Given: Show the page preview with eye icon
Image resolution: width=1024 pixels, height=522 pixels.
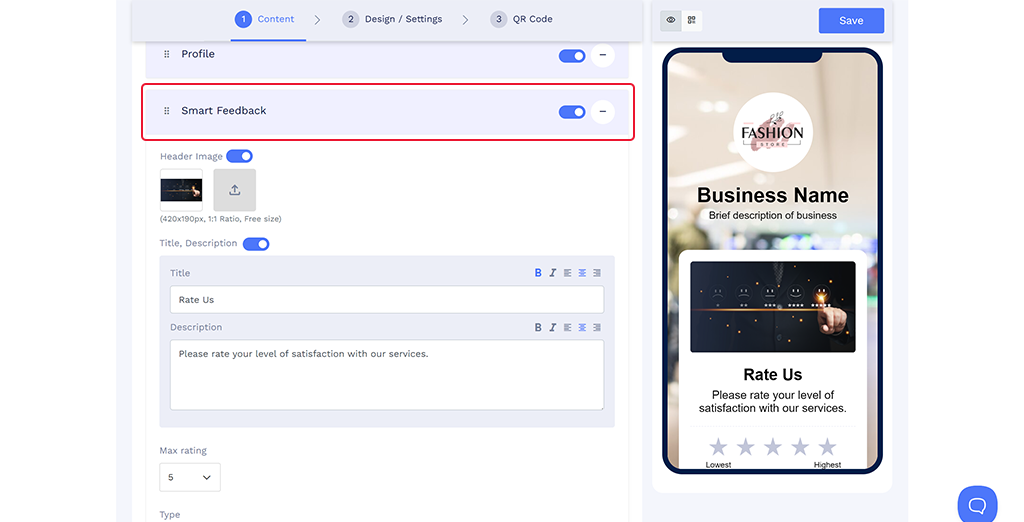Looking at the screenshot, I should (x=671, y=20).
